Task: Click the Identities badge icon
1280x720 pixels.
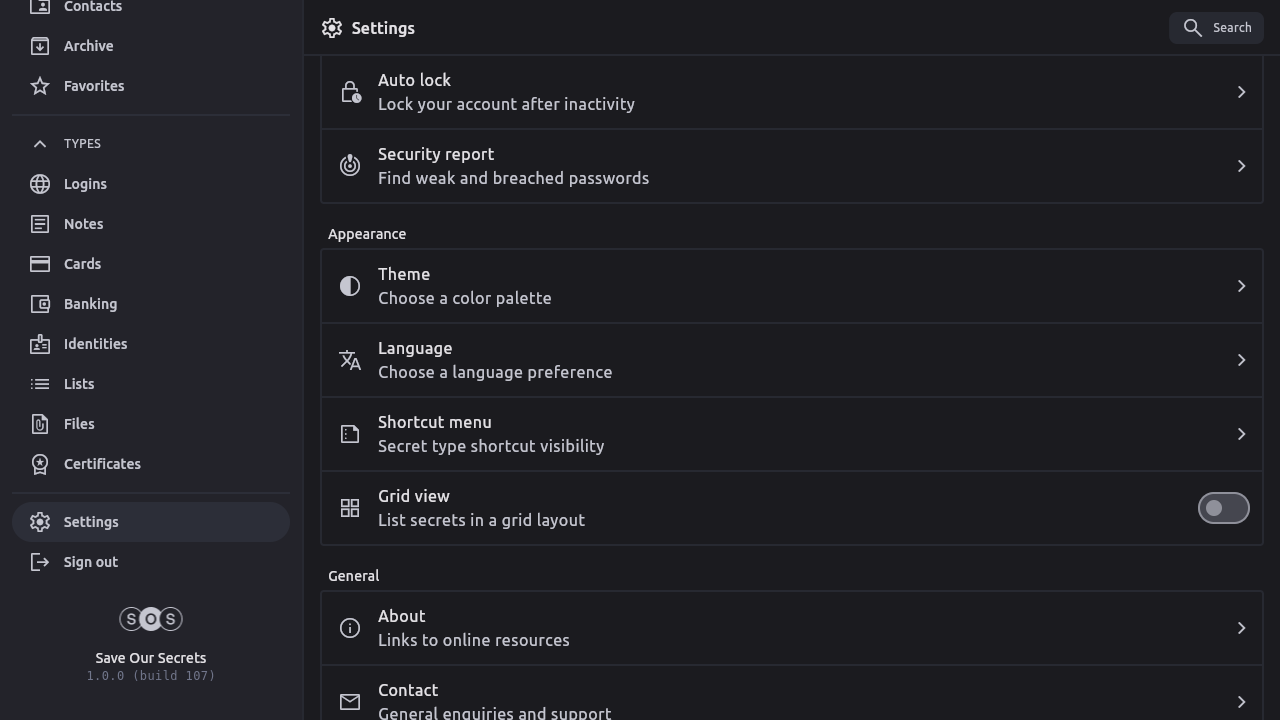Action: tap(40, 344)
